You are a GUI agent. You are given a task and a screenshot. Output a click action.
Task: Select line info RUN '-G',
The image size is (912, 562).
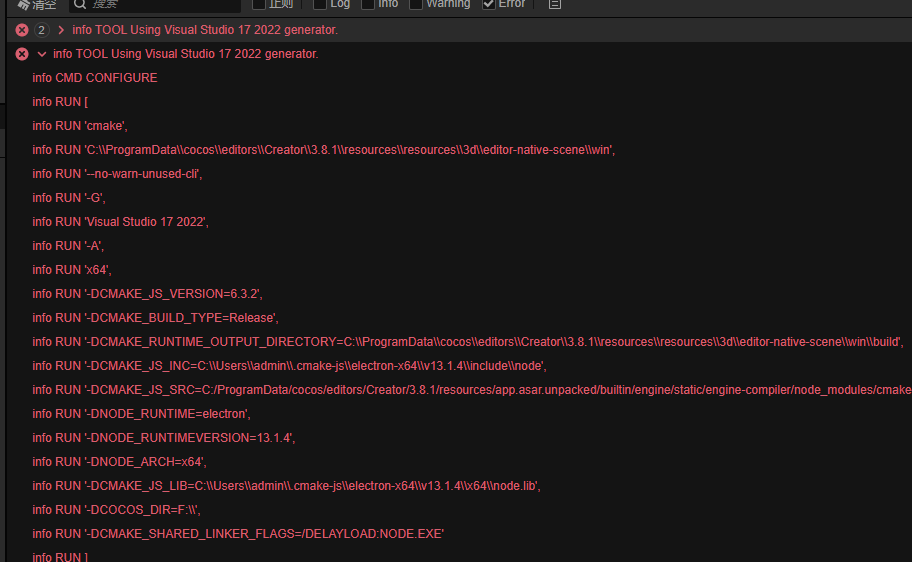[x=69, y=198]
